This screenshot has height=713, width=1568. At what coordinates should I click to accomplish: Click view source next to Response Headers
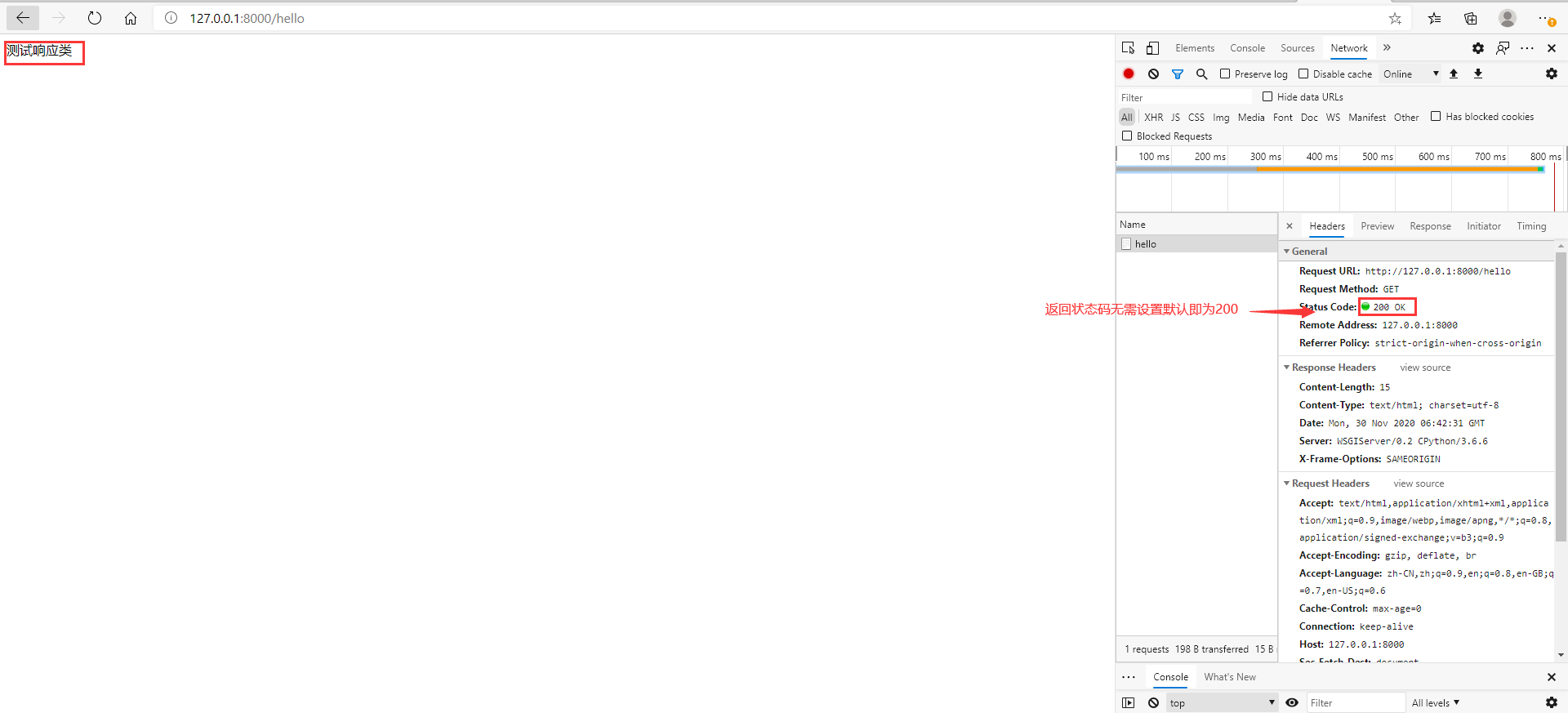click(x=1425, y=368)
